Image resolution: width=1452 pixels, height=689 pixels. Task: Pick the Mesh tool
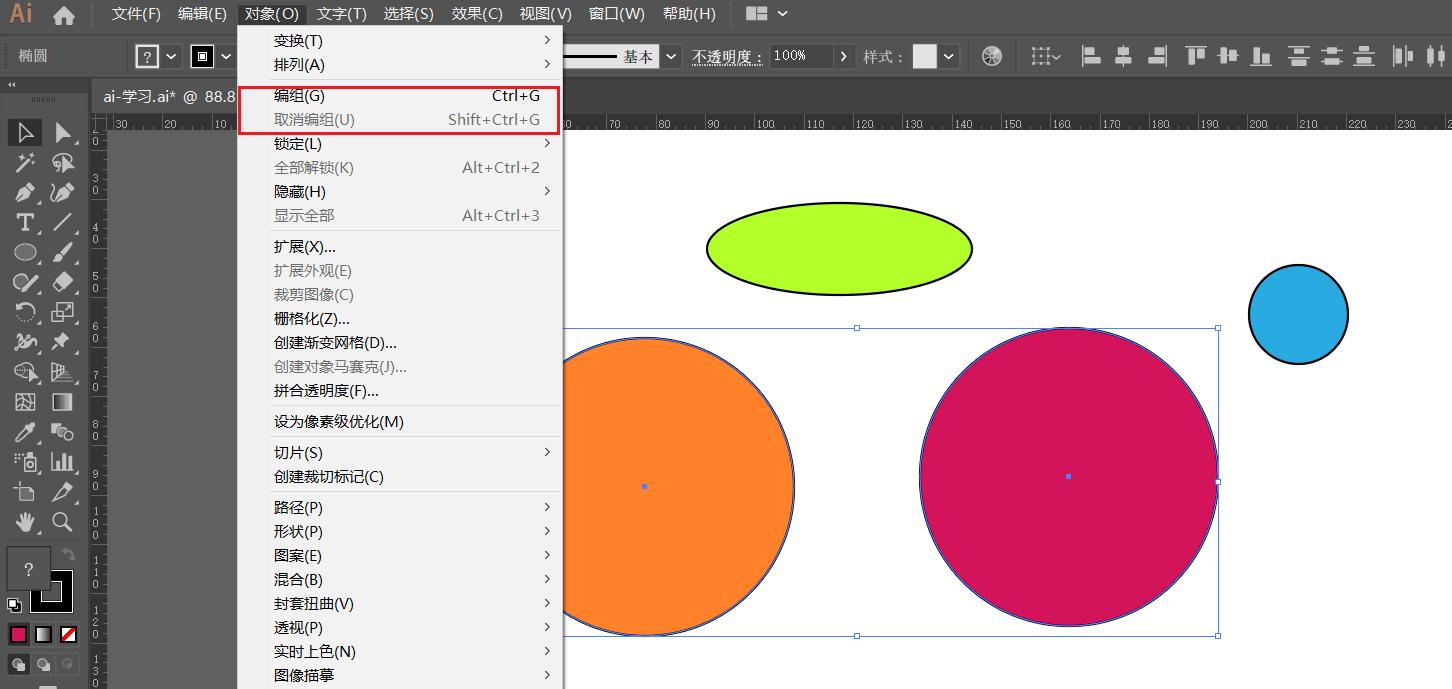[26, 402]
